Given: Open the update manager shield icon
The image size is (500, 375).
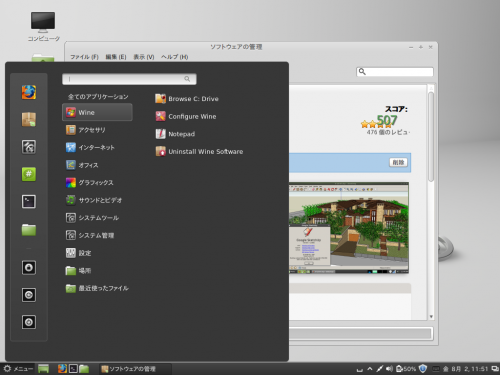Looking at the screenshot, I should click(423, 369).
